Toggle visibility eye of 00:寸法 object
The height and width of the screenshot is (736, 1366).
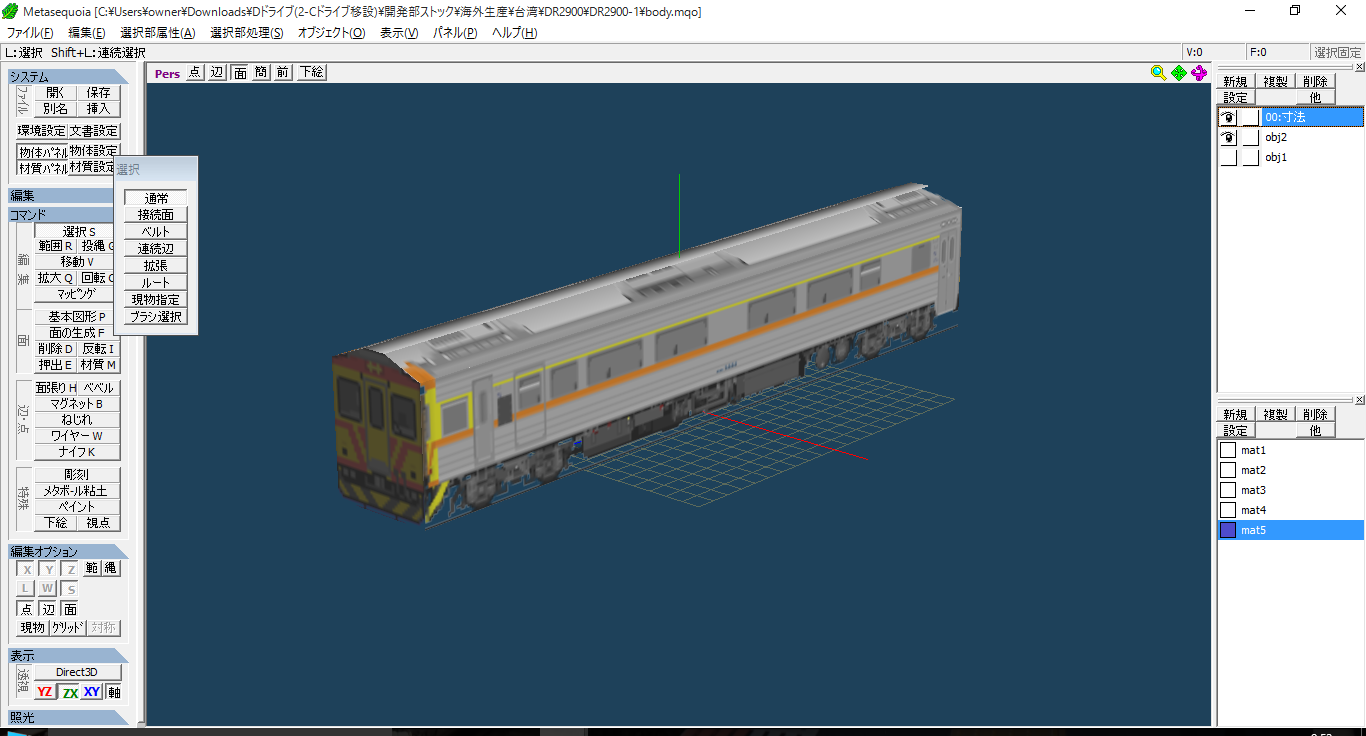pos(1228,117)
